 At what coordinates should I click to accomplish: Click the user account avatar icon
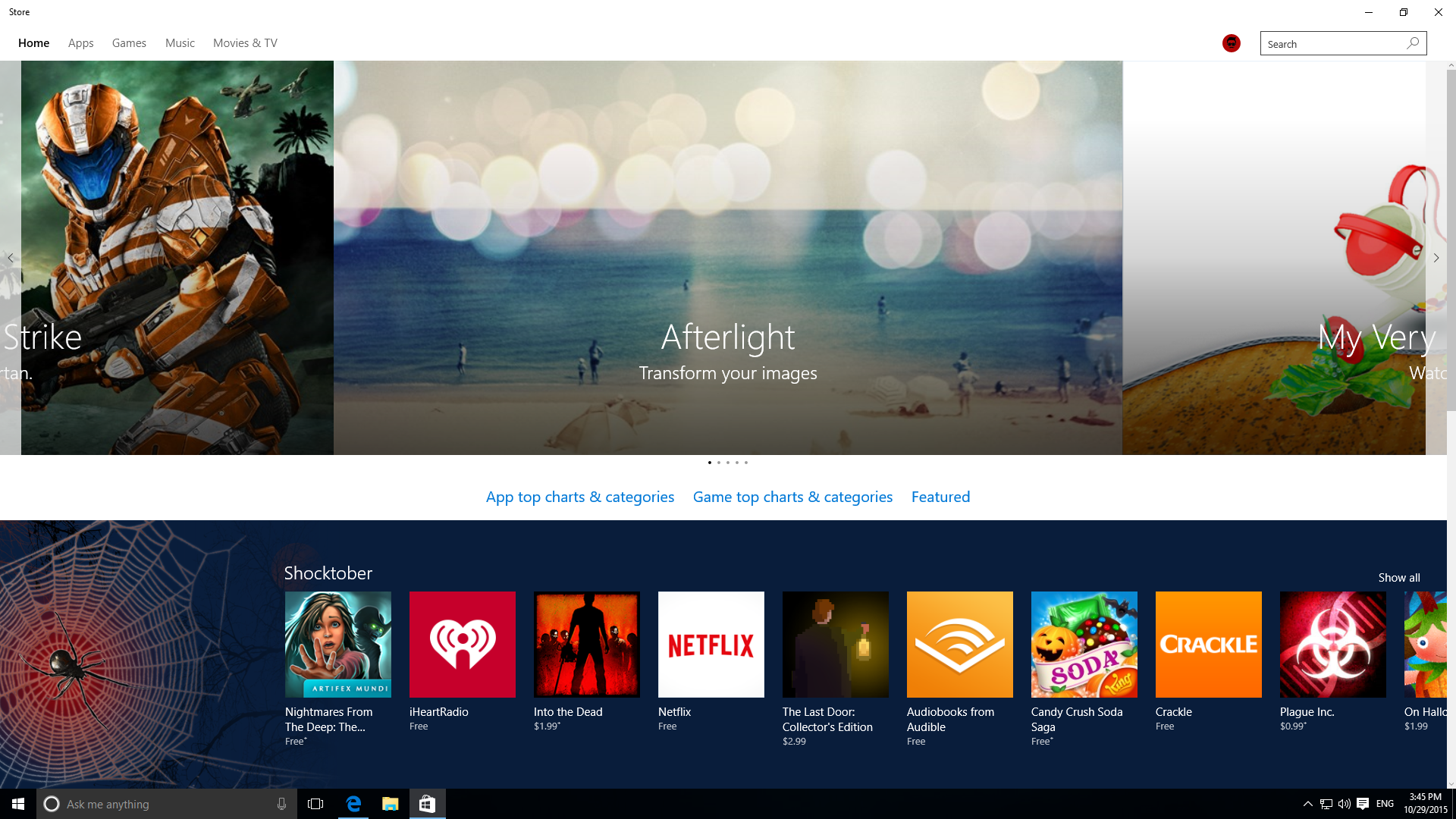tap(1232, 43)
